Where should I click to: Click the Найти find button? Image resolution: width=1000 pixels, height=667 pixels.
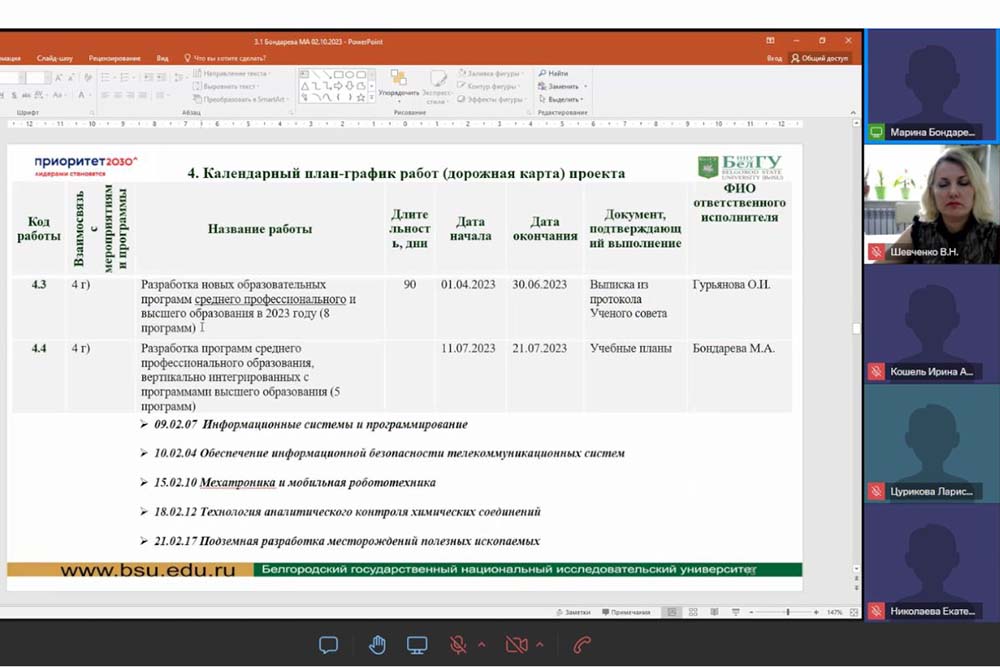(x=554, y=73)
